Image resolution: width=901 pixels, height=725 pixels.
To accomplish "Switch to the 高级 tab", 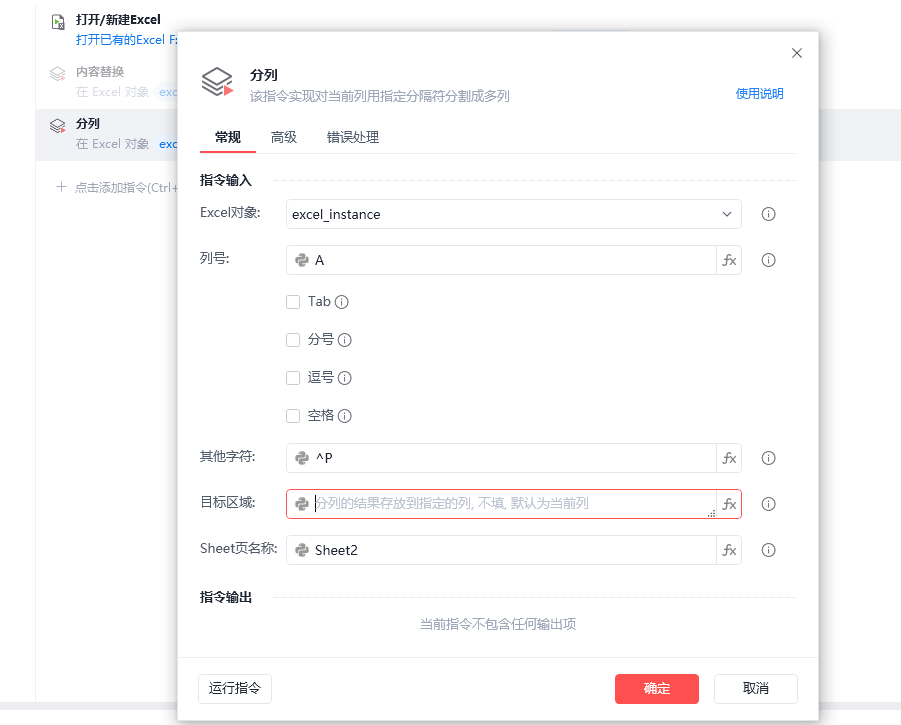I will pyautogui.click(x=284, y=138).
